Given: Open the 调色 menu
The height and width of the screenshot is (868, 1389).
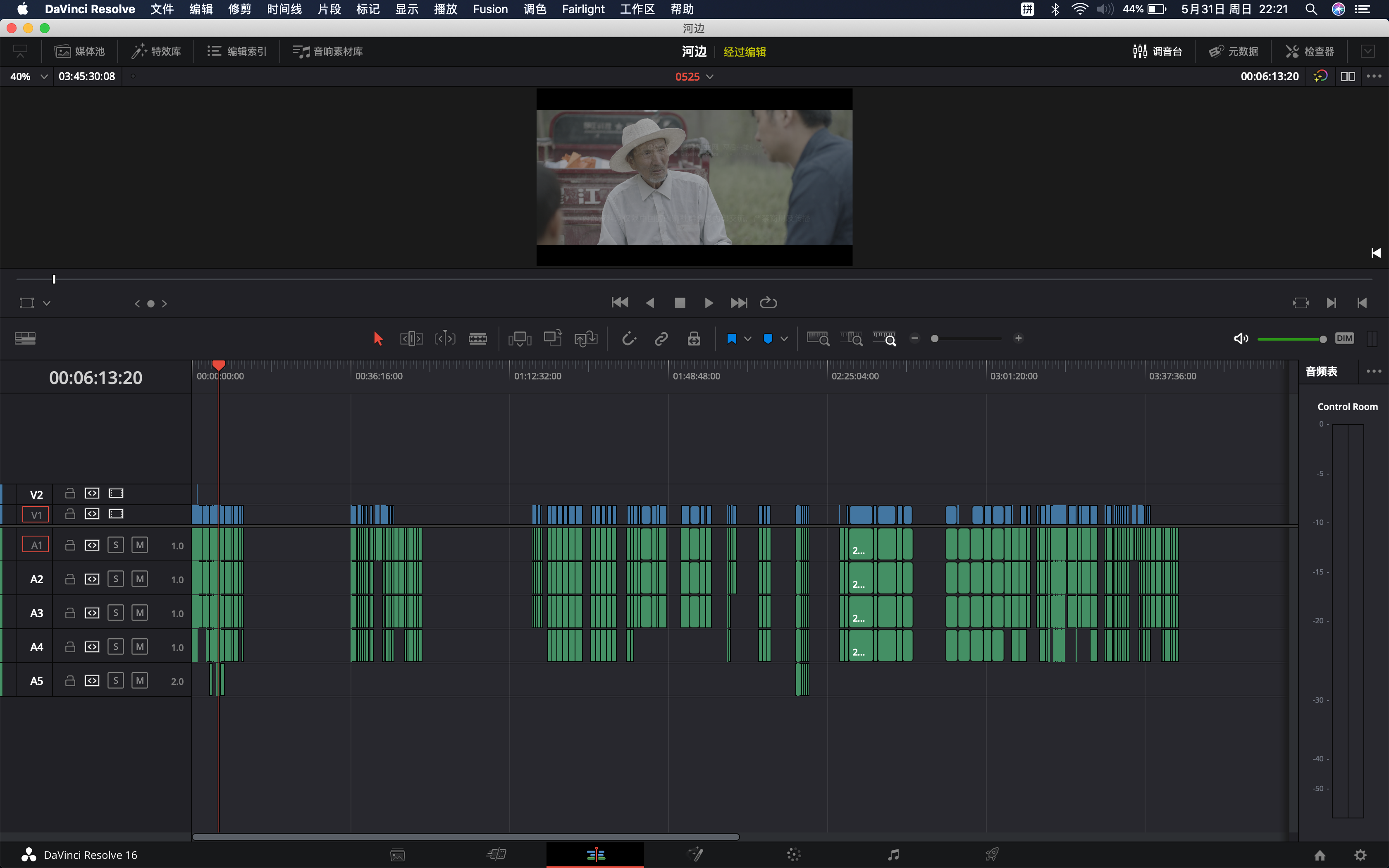Looking at the screenshot, I should pos(535,9).
